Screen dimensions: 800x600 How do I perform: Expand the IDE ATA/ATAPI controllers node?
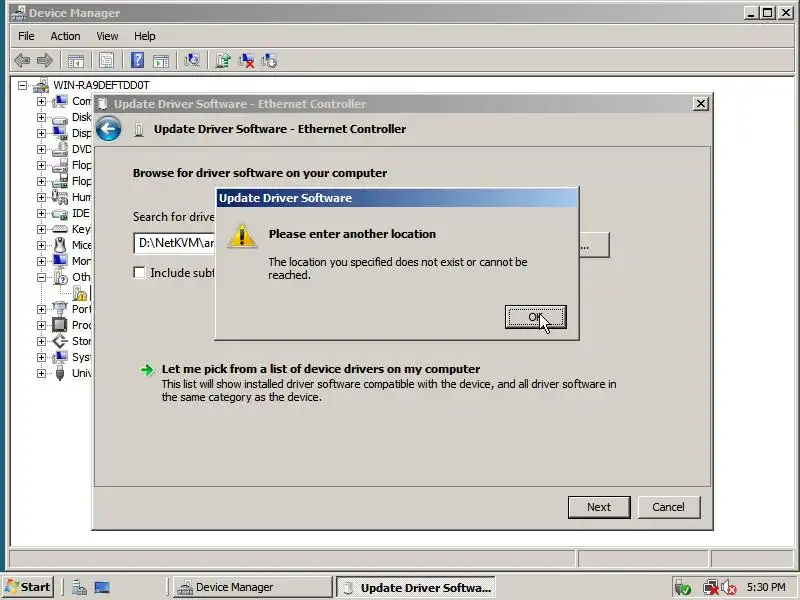(x=41, y=213)
